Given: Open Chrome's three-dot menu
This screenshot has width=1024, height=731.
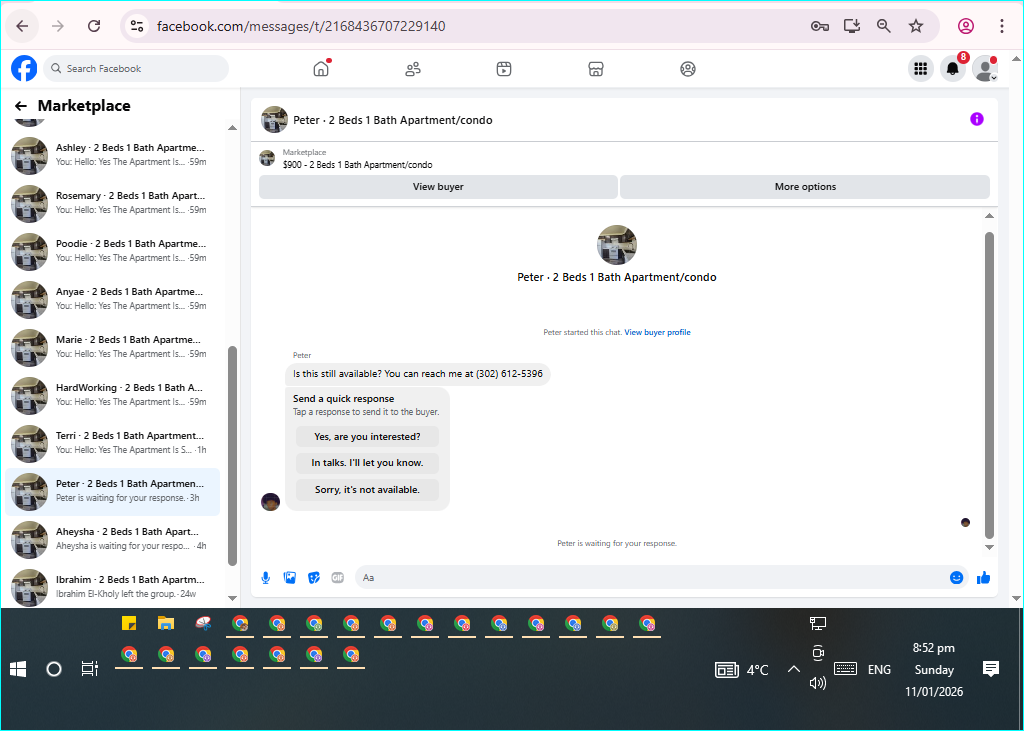Looking at the screenshot, I should coord(1002,26).
